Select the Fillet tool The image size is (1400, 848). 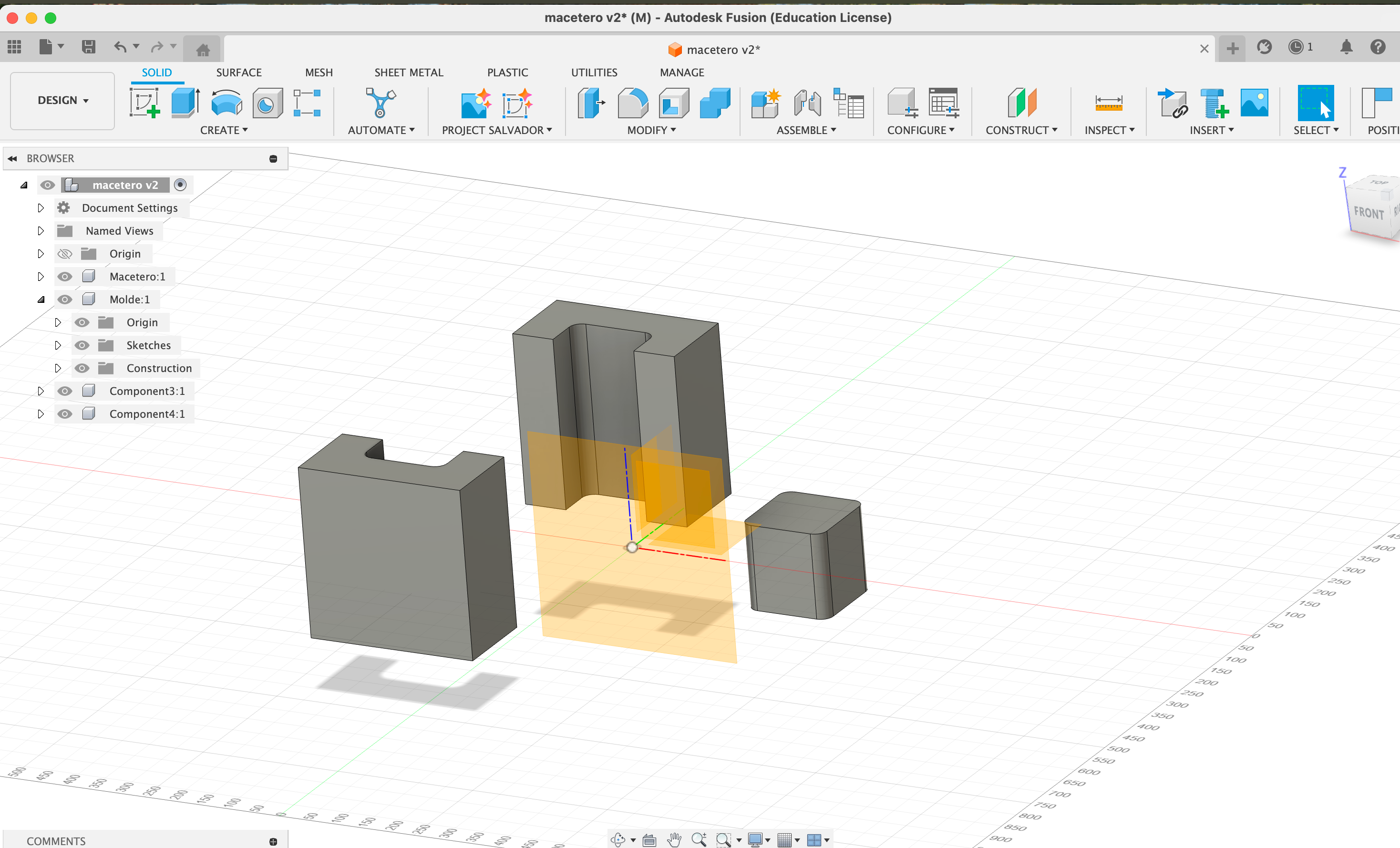[x=632, y=103]
